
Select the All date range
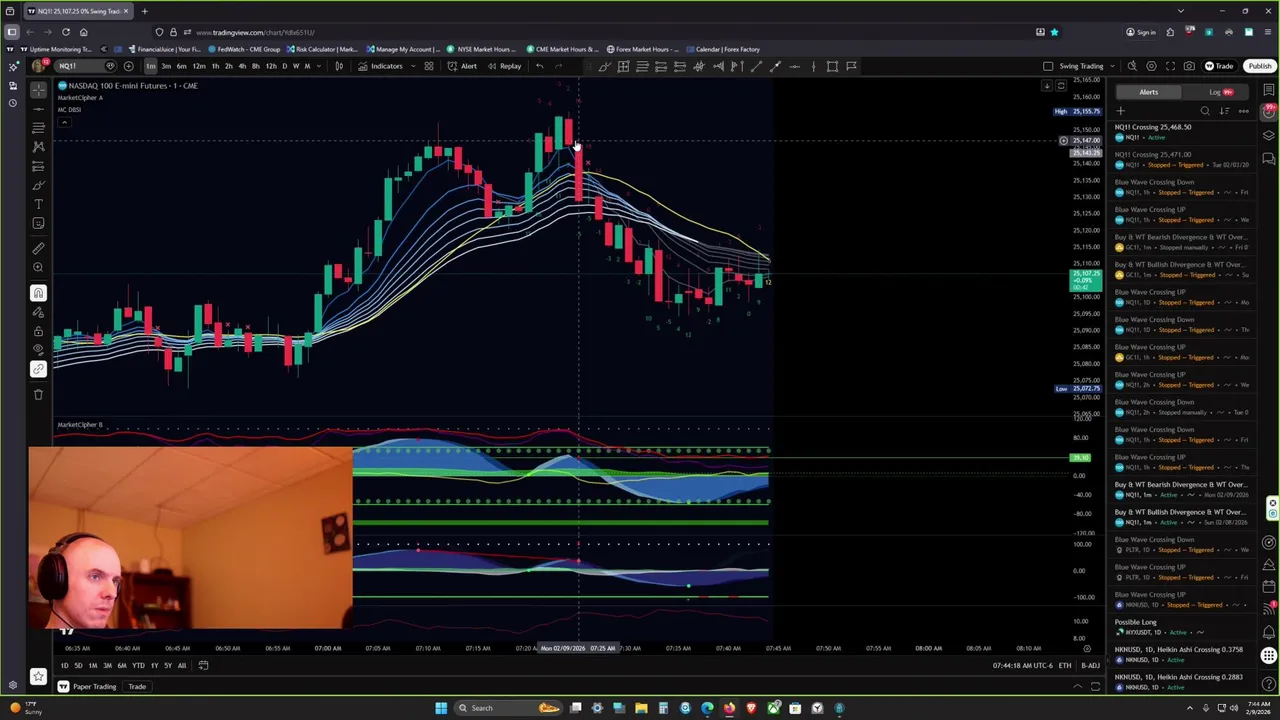pyautogui.click(x=181, y=665)
